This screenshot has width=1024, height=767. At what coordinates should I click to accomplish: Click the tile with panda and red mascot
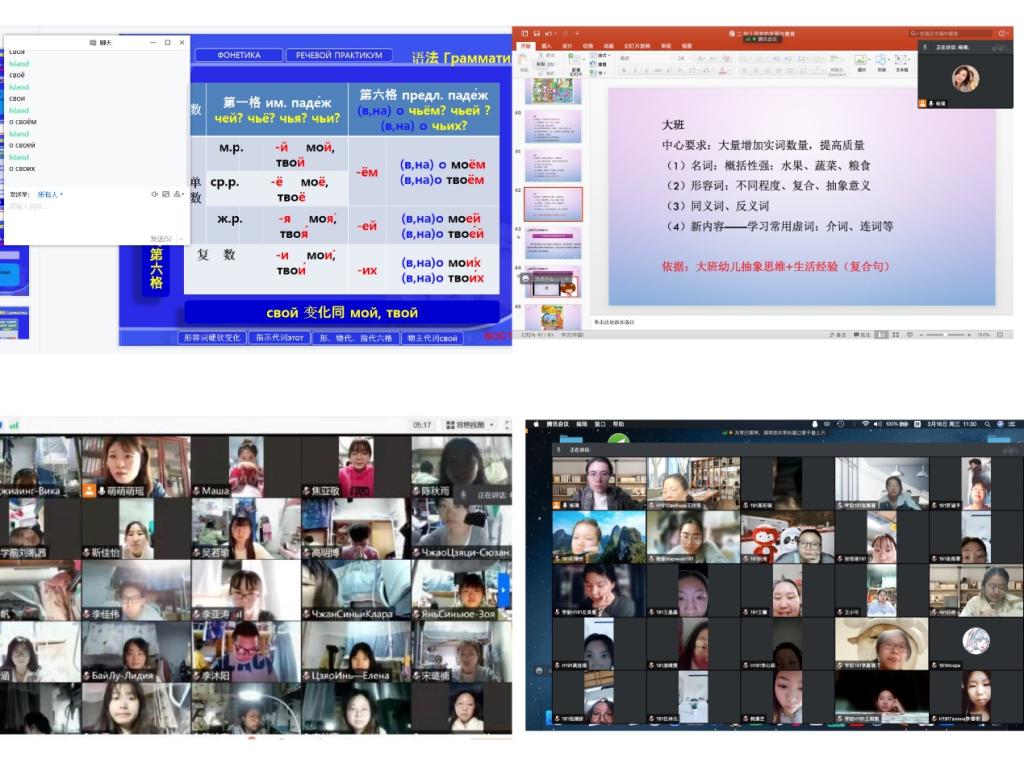(787, 537)
